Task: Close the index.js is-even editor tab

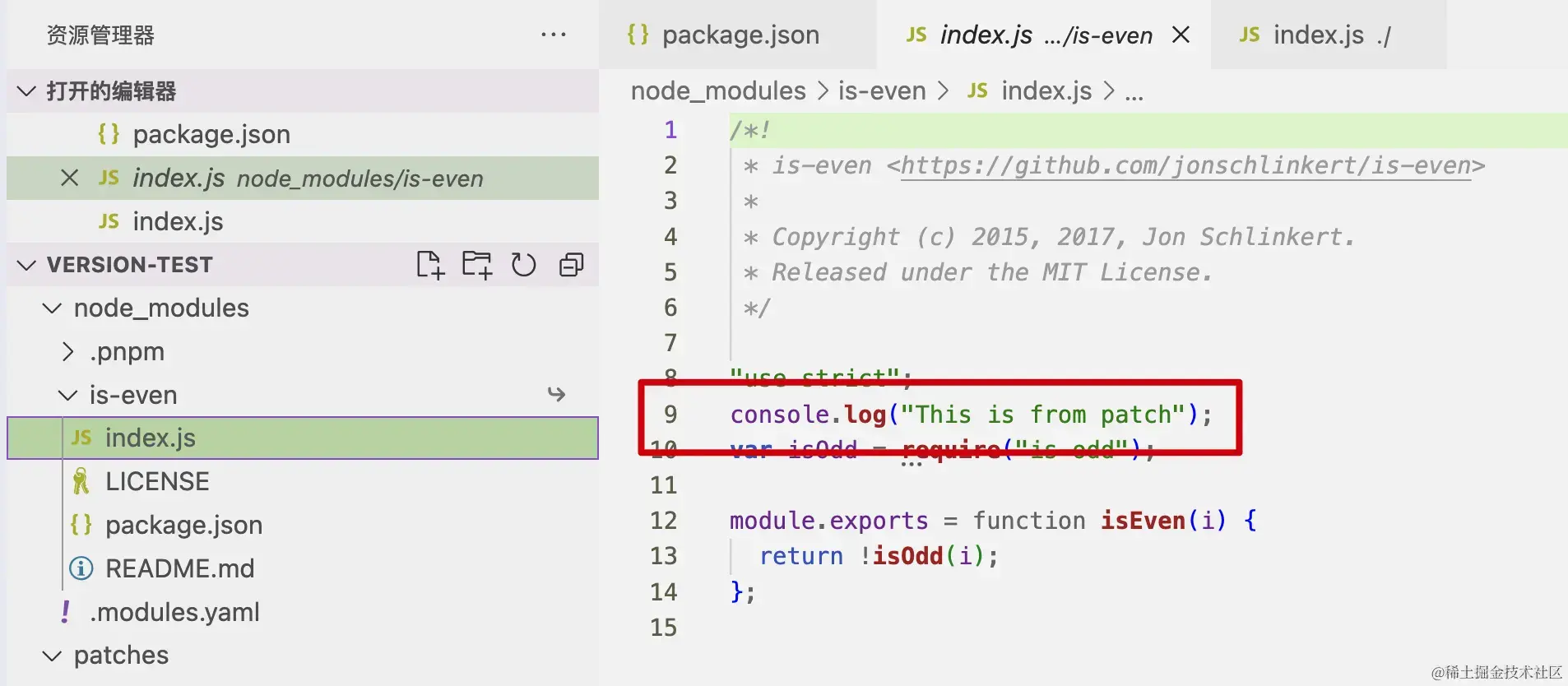Action: pyautogui.click(x=1181, y=35)
